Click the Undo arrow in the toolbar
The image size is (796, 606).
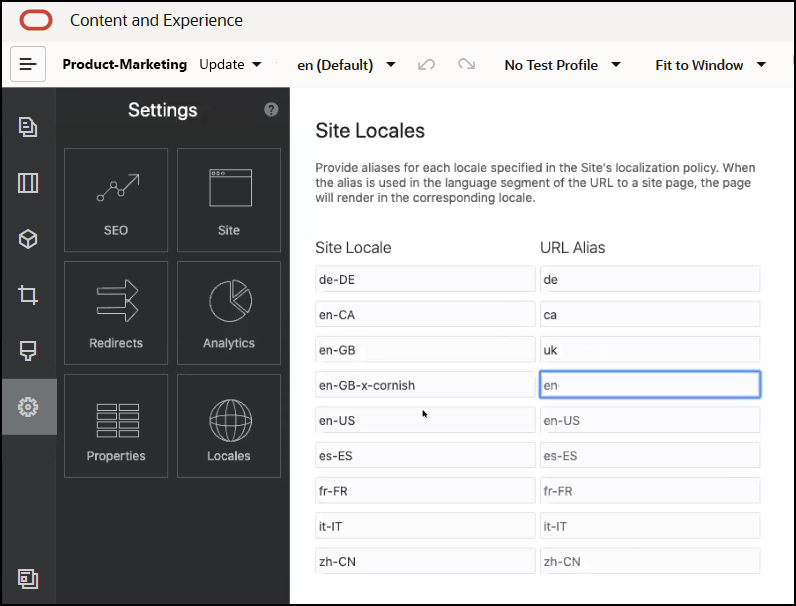427,65
